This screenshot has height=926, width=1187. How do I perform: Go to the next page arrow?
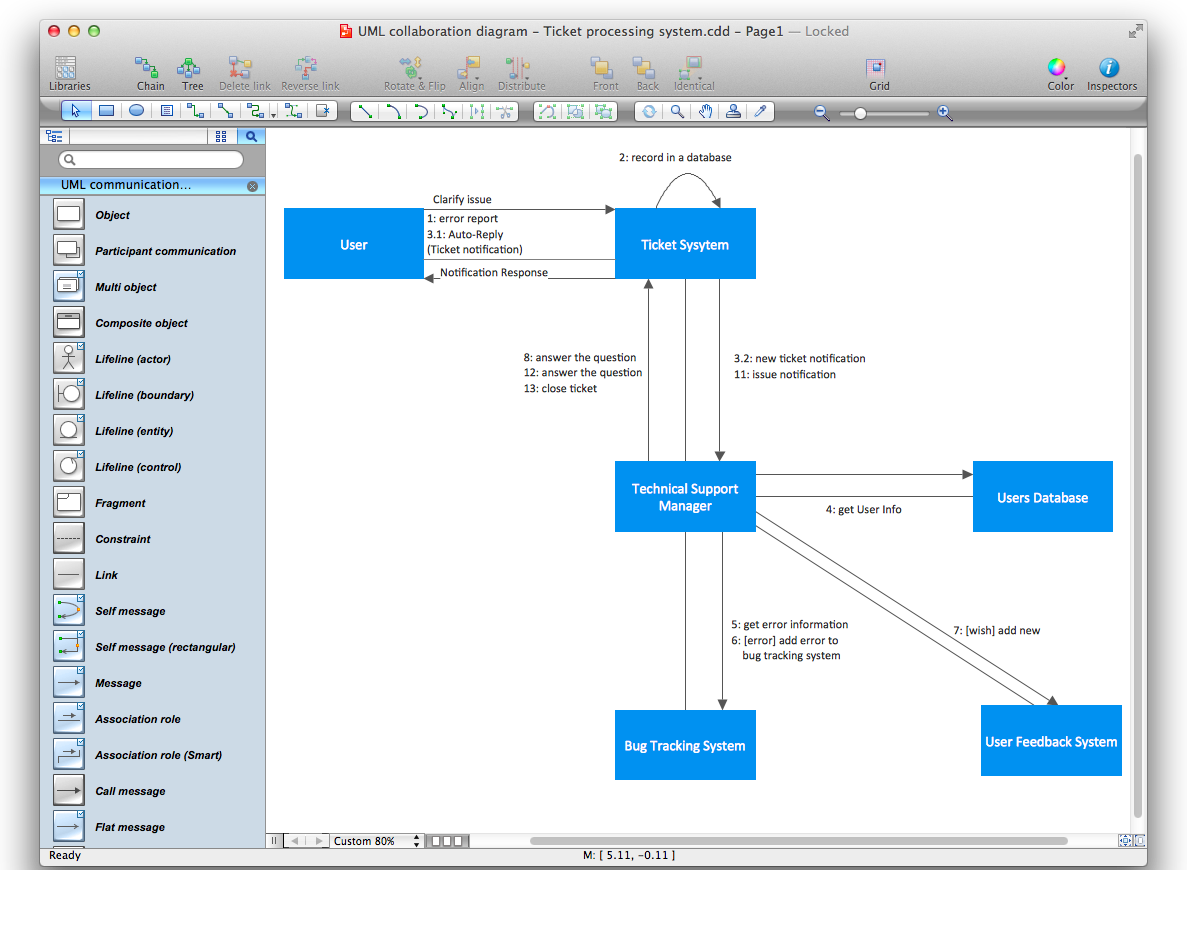click(x=319, y=840)
